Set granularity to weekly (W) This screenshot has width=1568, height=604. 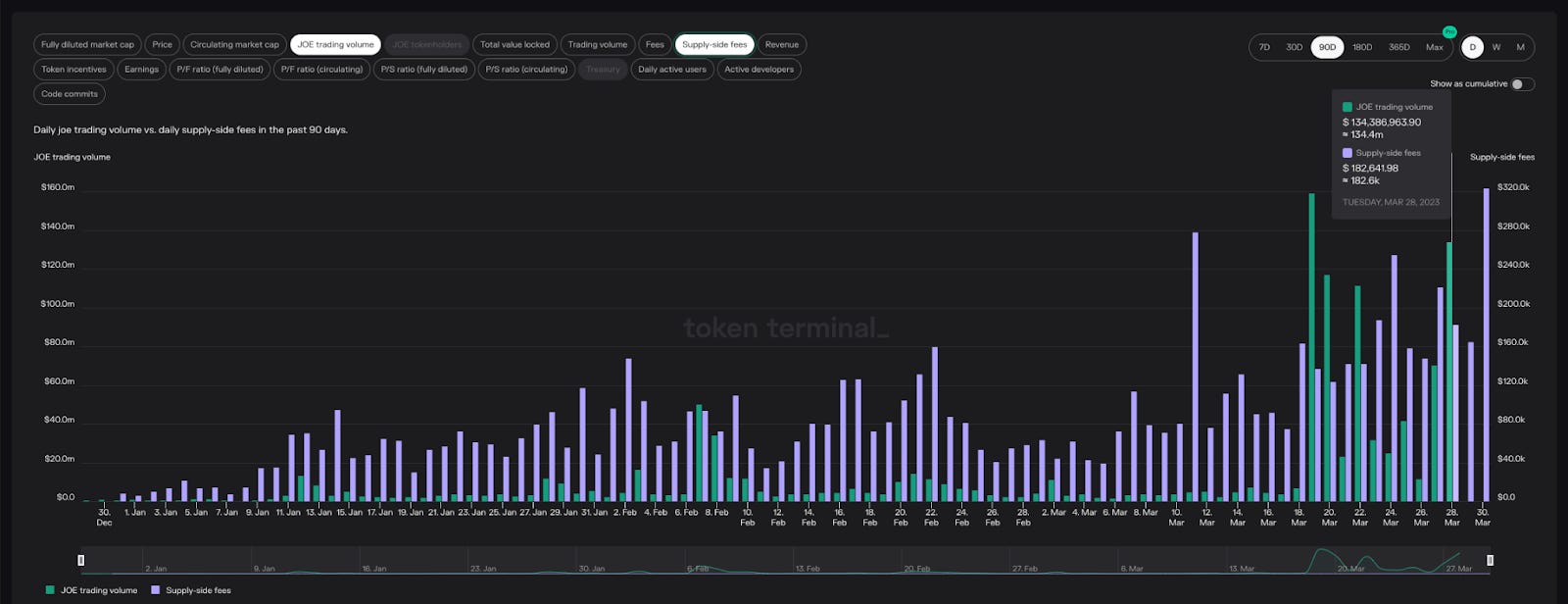pyautogui.click(x=1496, y=47)
